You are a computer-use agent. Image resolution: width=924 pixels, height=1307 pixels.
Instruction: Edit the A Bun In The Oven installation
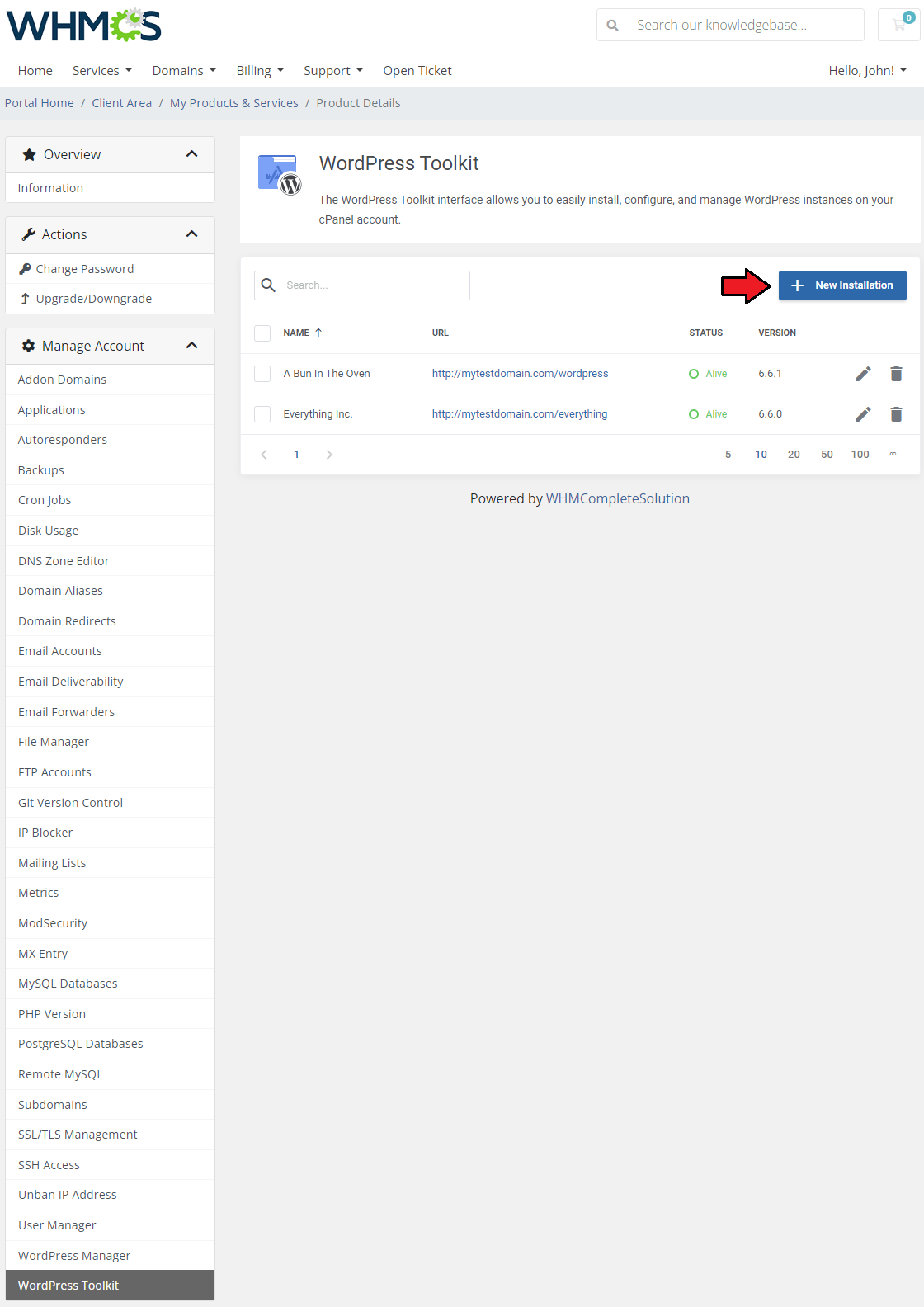863,374
